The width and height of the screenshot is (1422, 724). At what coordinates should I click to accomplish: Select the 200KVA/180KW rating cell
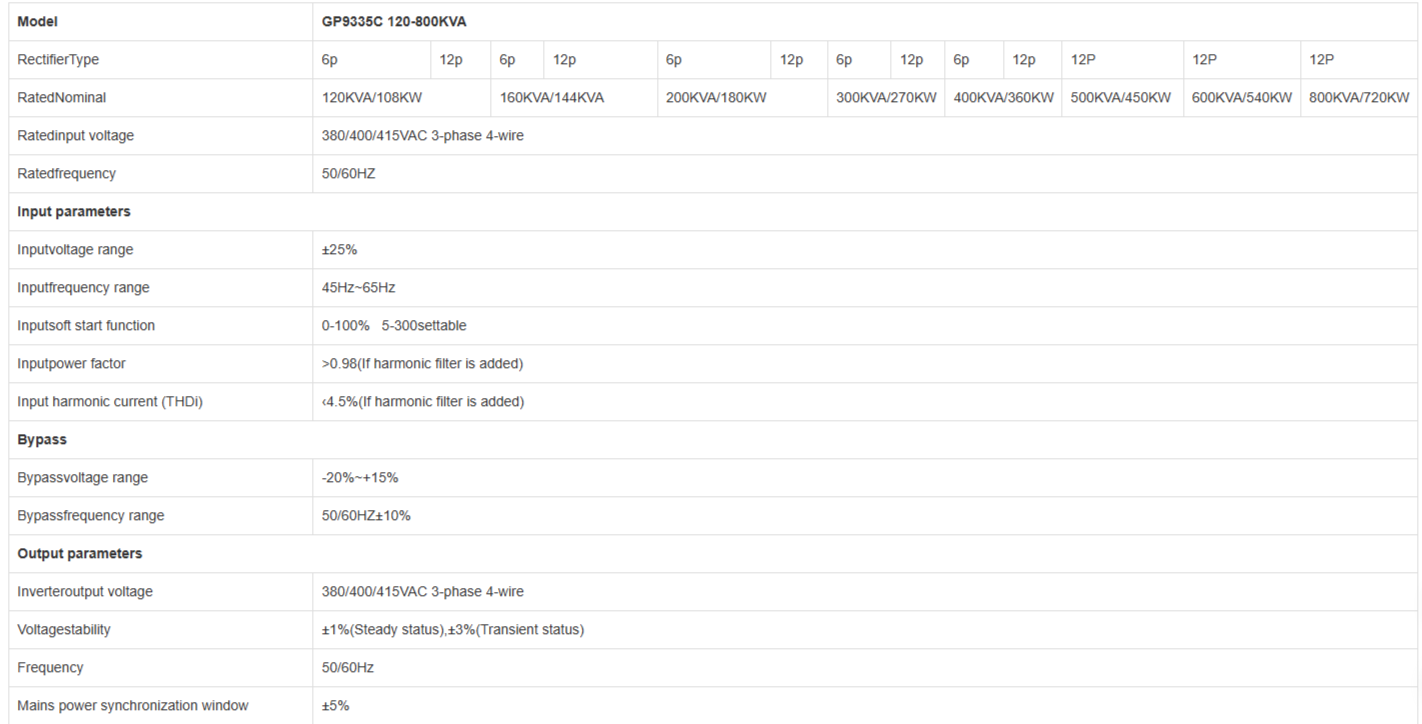[716, 98]
